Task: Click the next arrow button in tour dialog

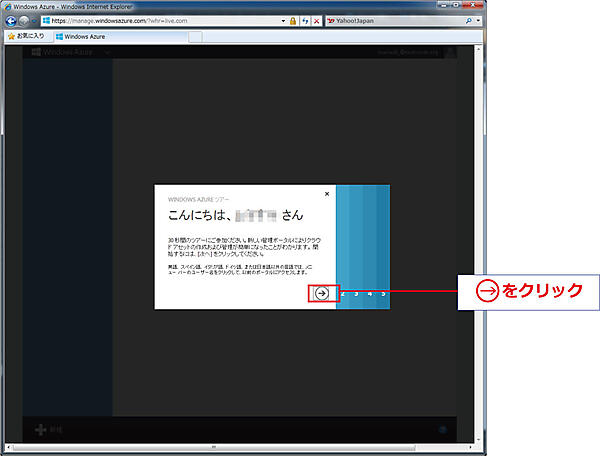Action: [x=322, y=293]
